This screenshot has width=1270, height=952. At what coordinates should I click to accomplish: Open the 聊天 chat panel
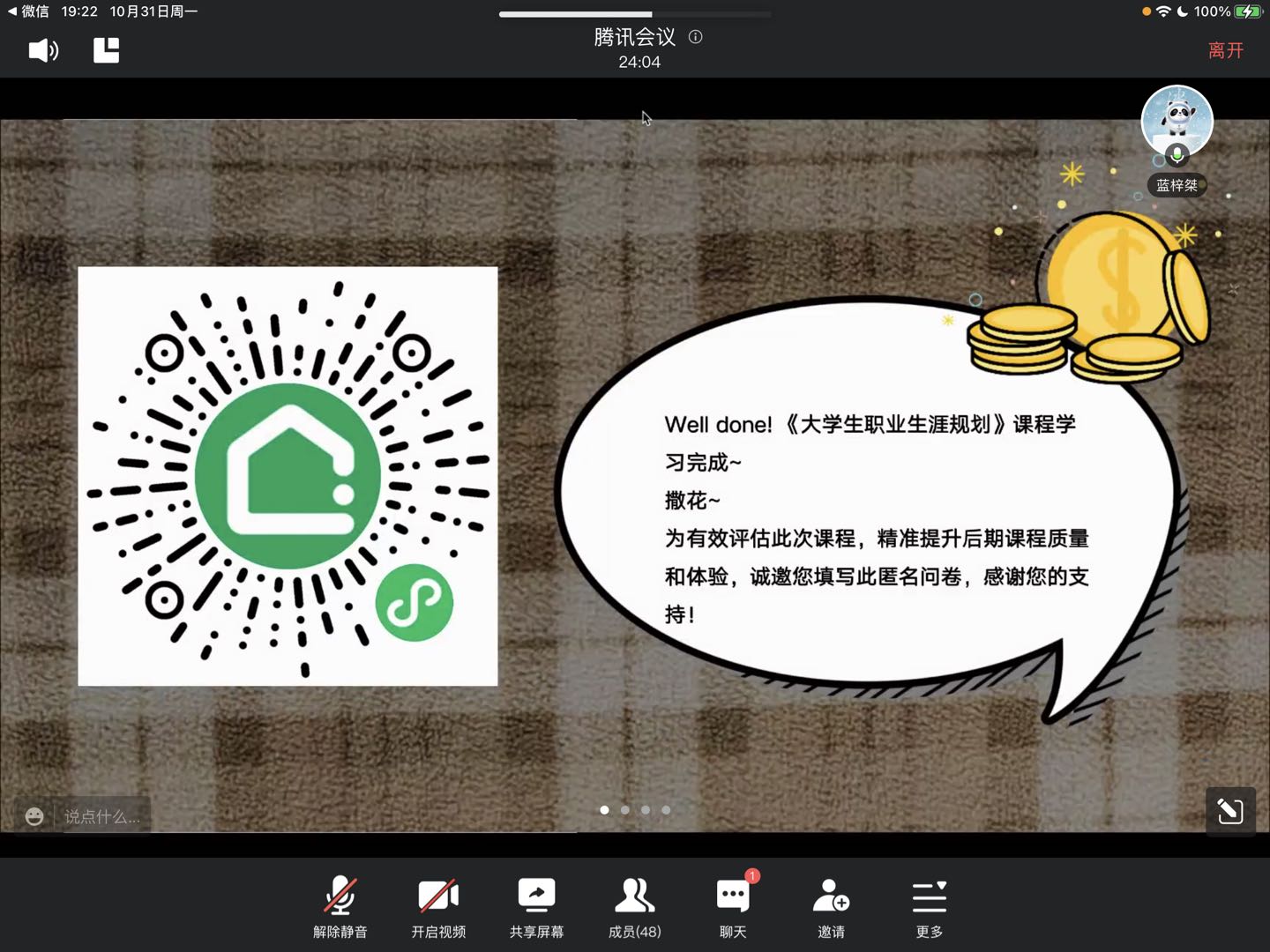pos(733,907)
